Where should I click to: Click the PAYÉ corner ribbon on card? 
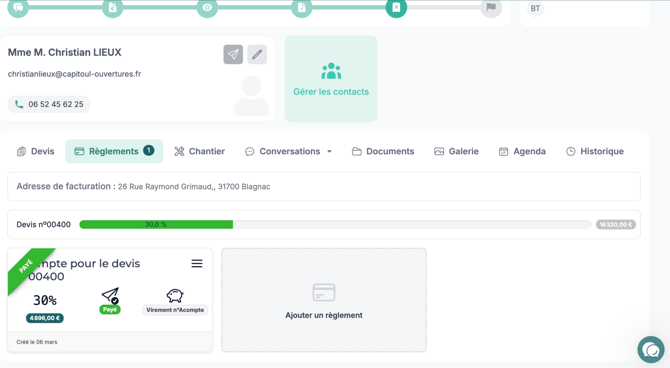click(26, 266)
